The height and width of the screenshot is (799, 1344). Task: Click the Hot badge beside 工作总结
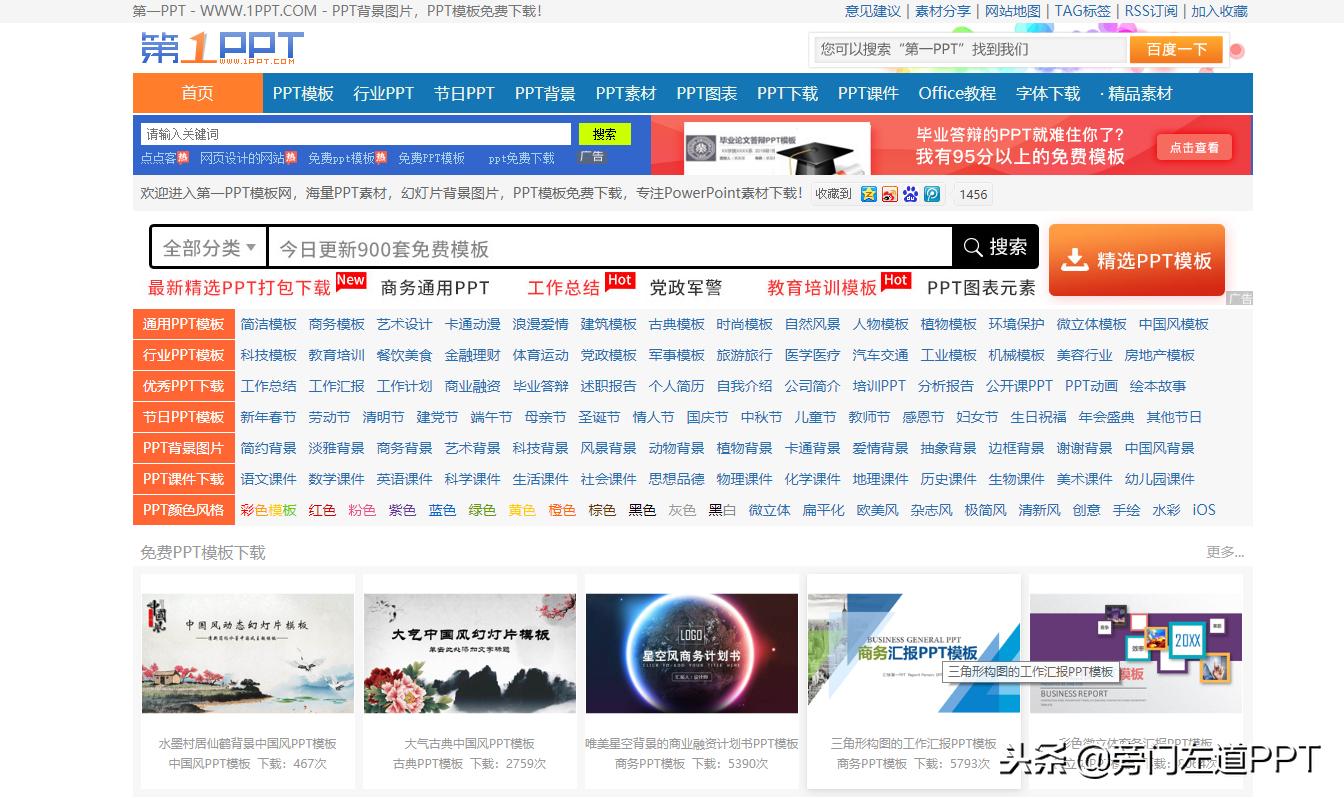click(620, 280)
